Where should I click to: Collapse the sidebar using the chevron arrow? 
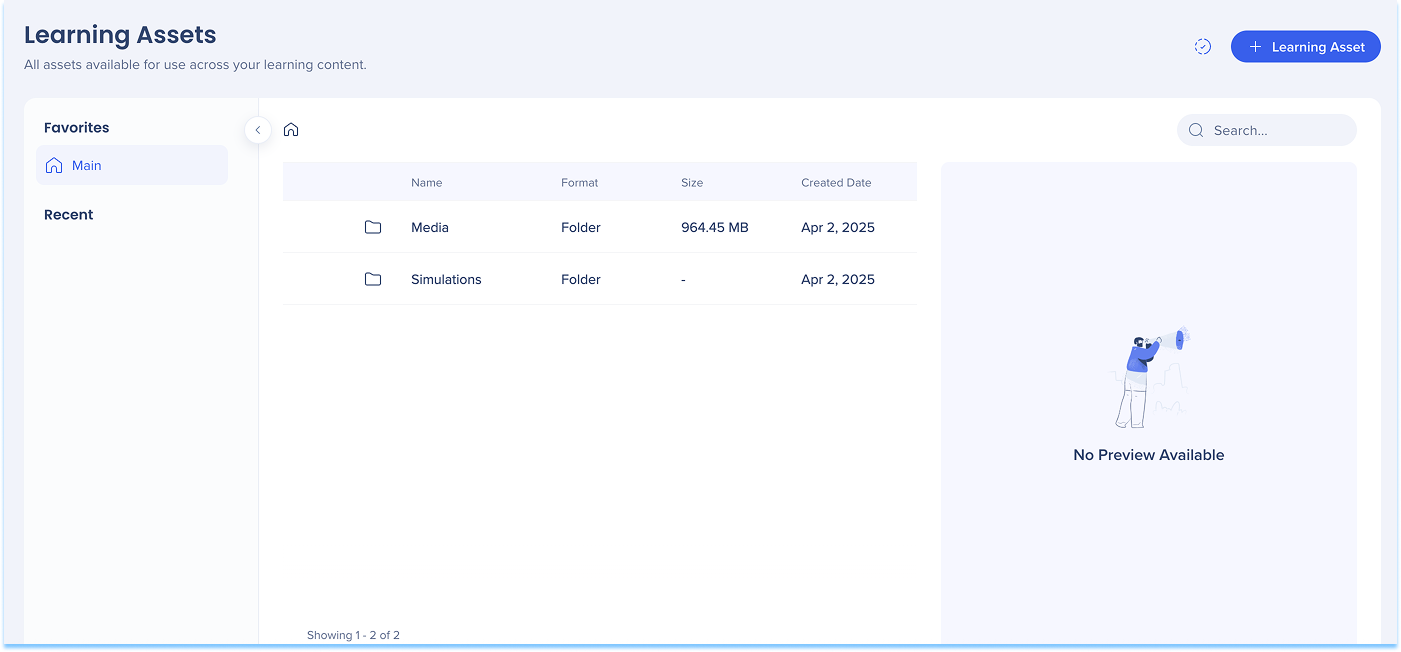click(258, 130)
